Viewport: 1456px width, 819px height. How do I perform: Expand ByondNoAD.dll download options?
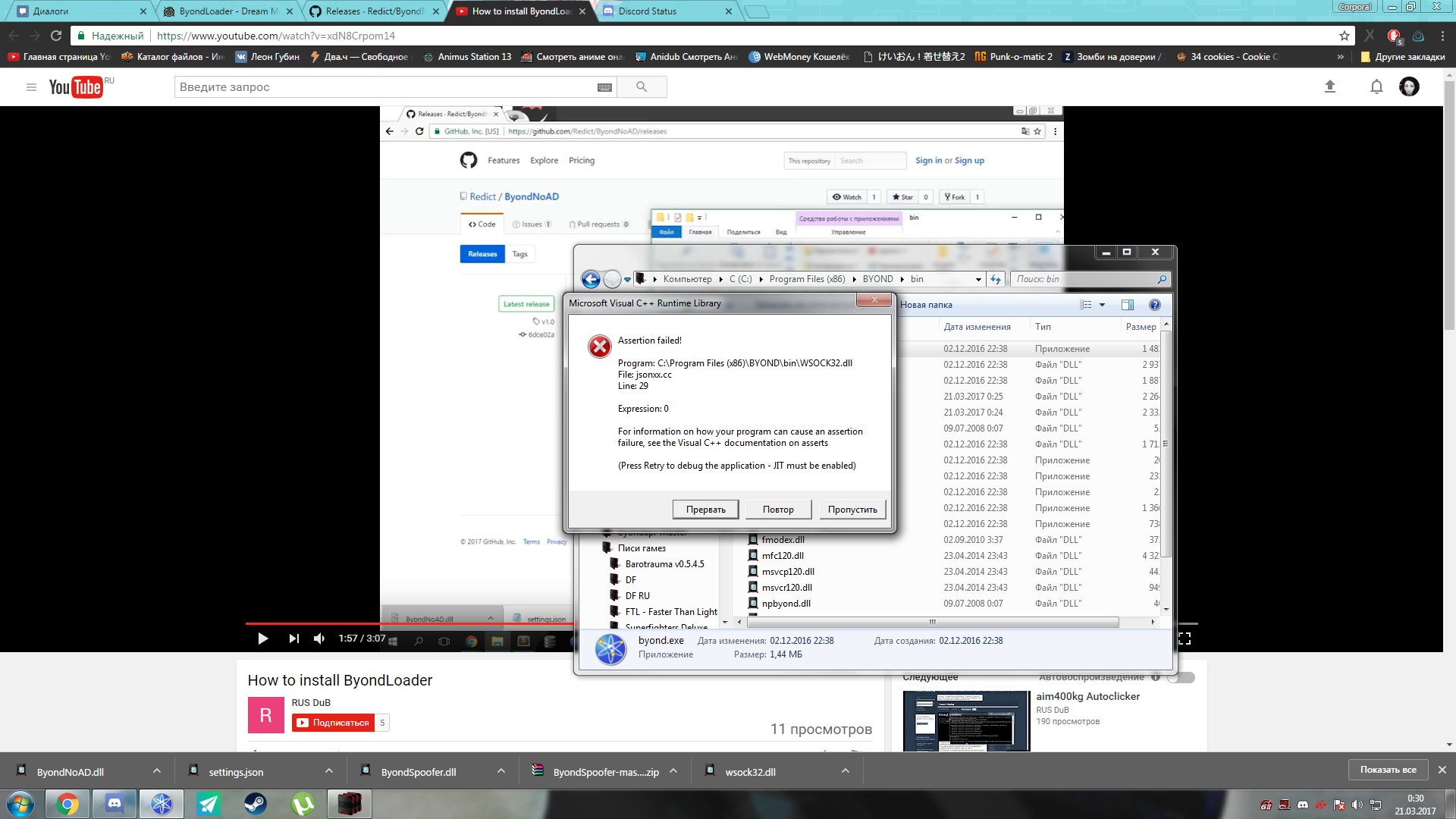click(x=157, y=771)
